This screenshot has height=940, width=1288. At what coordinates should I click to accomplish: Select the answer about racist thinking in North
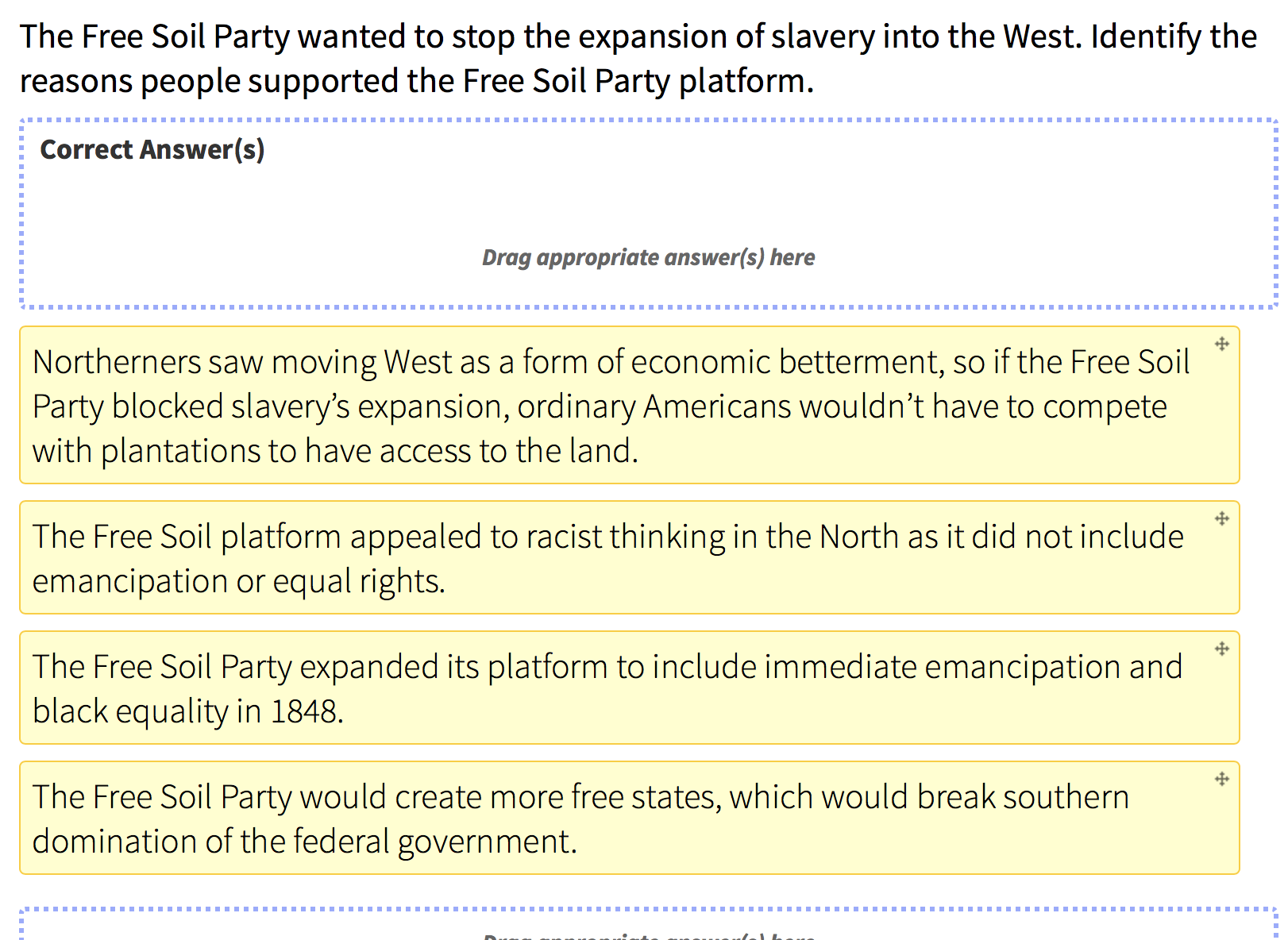coord(629,557)
